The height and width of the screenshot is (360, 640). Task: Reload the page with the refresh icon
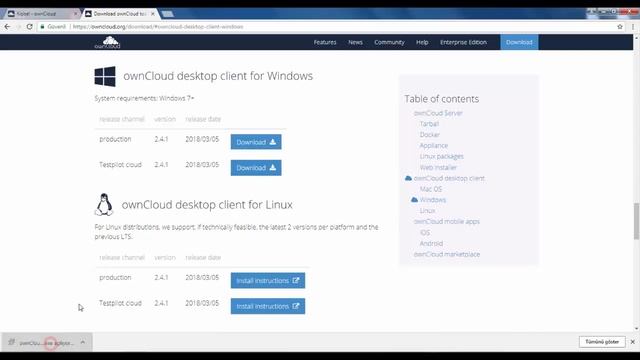(29, 27)
